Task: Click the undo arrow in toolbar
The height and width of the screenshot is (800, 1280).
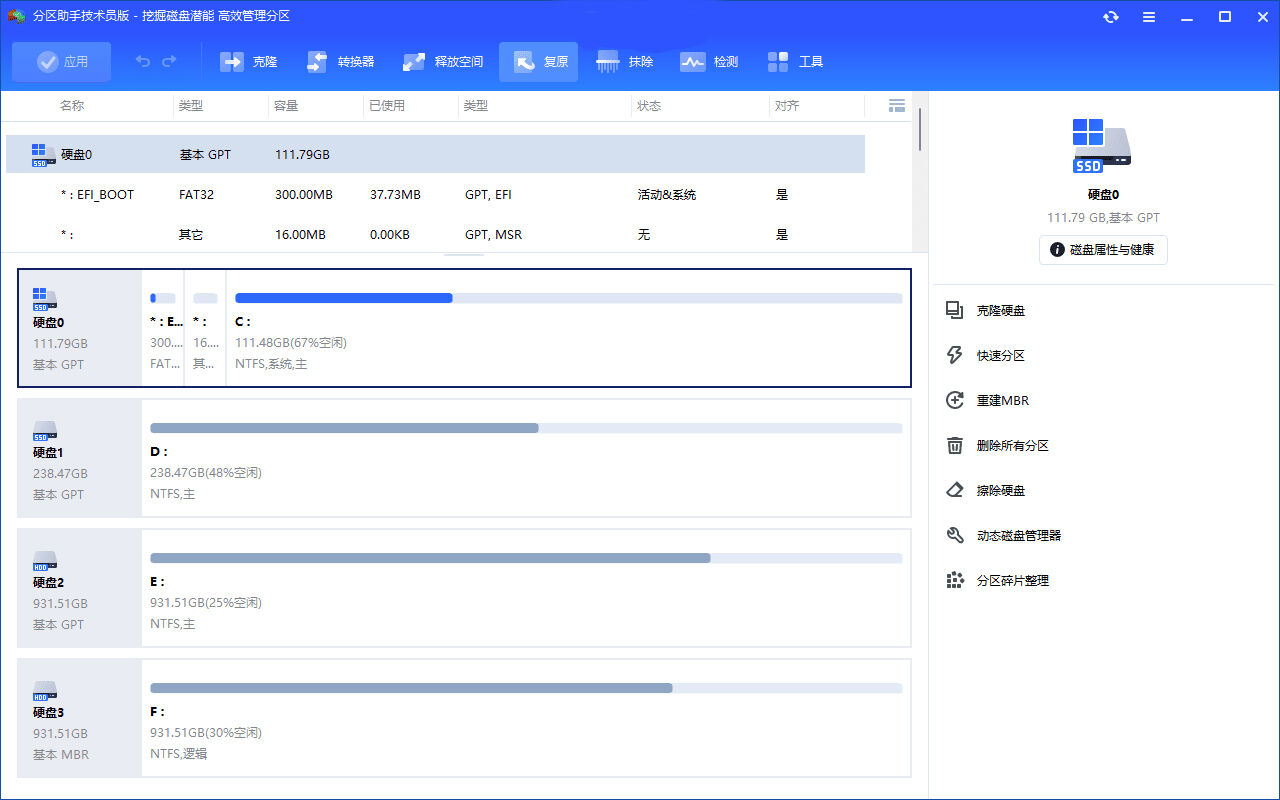Action: coord(143,62)
